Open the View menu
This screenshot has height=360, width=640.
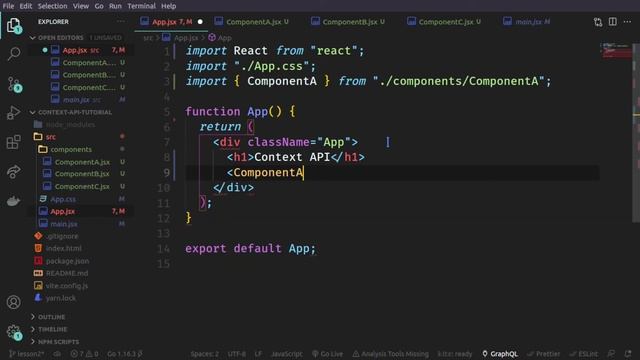click(81, 6)
